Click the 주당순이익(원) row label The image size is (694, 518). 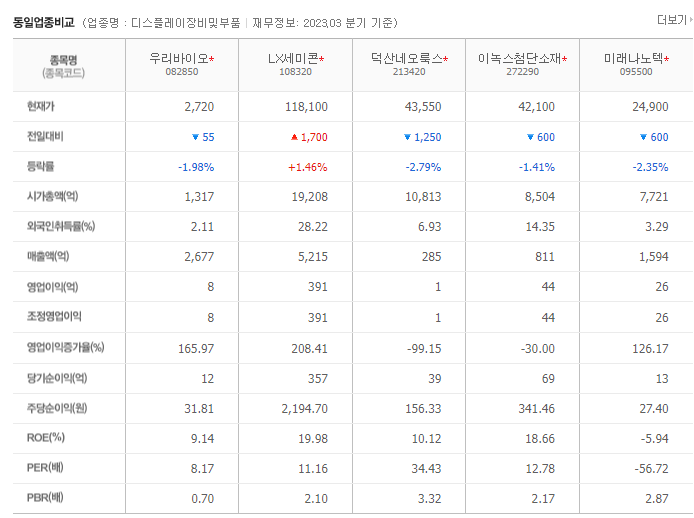click(57, 408)
